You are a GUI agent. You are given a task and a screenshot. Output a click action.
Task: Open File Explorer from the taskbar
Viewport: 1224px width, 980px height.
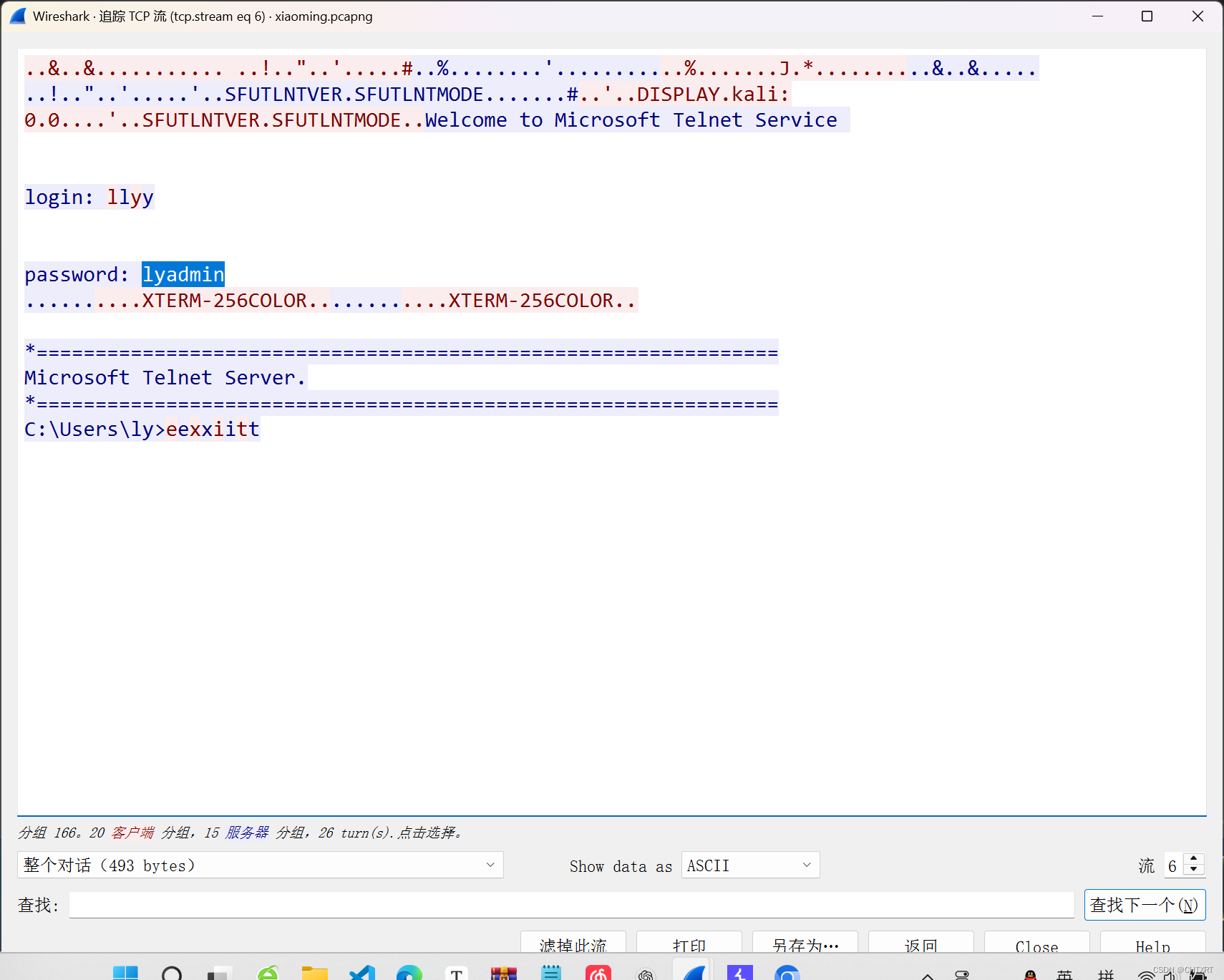click(x=314, y=972)
